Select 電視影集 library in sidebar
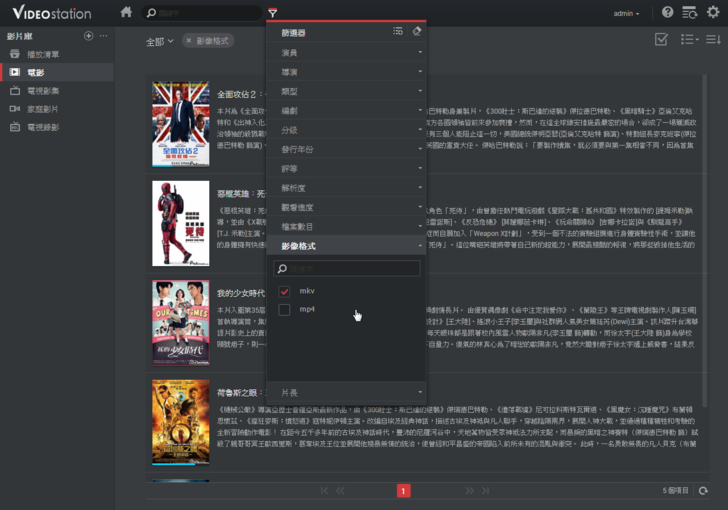 click(57, 91)
